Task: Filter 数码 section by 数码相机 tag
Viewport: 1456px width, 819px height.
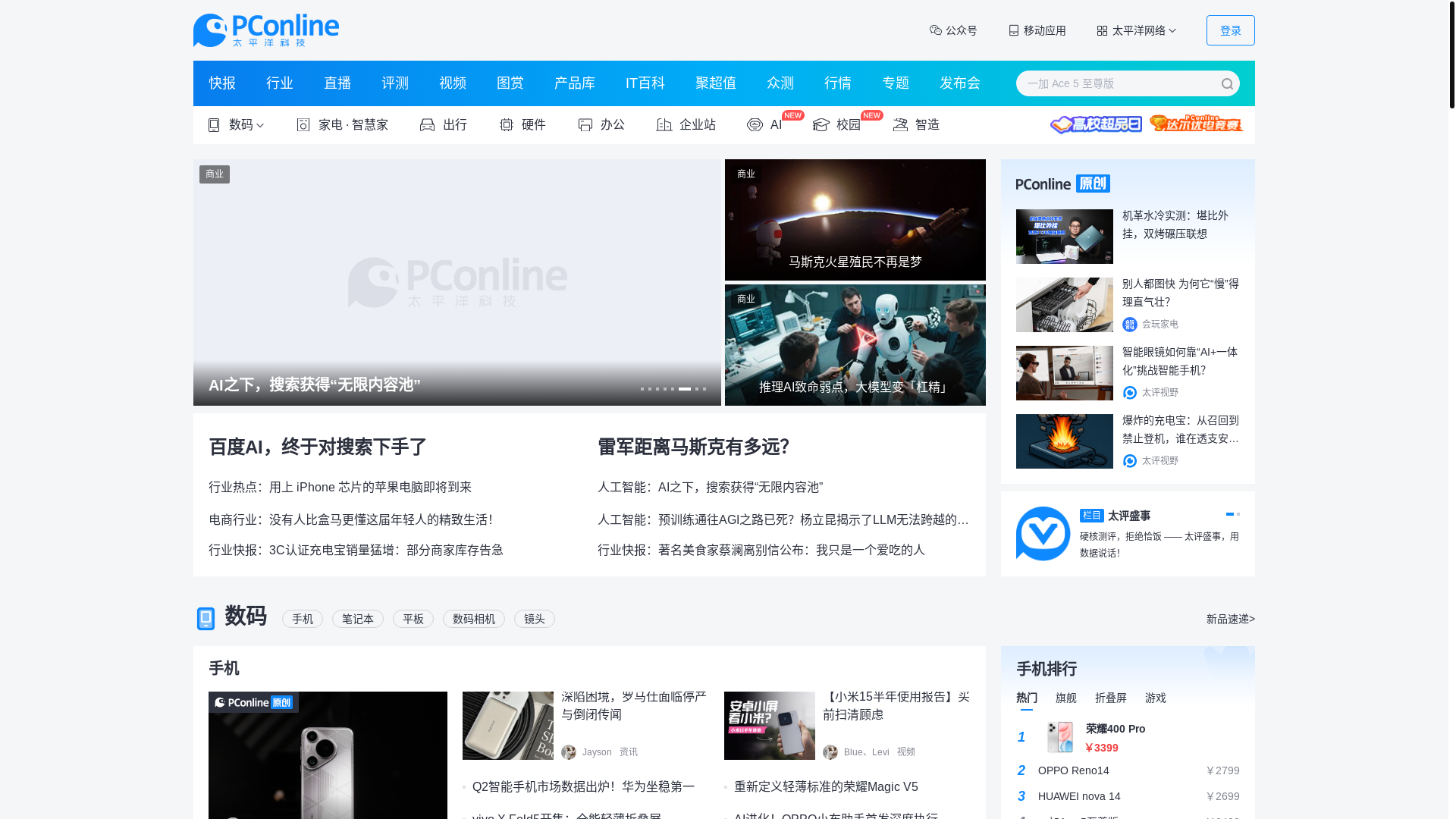Action: pos(474,620)
